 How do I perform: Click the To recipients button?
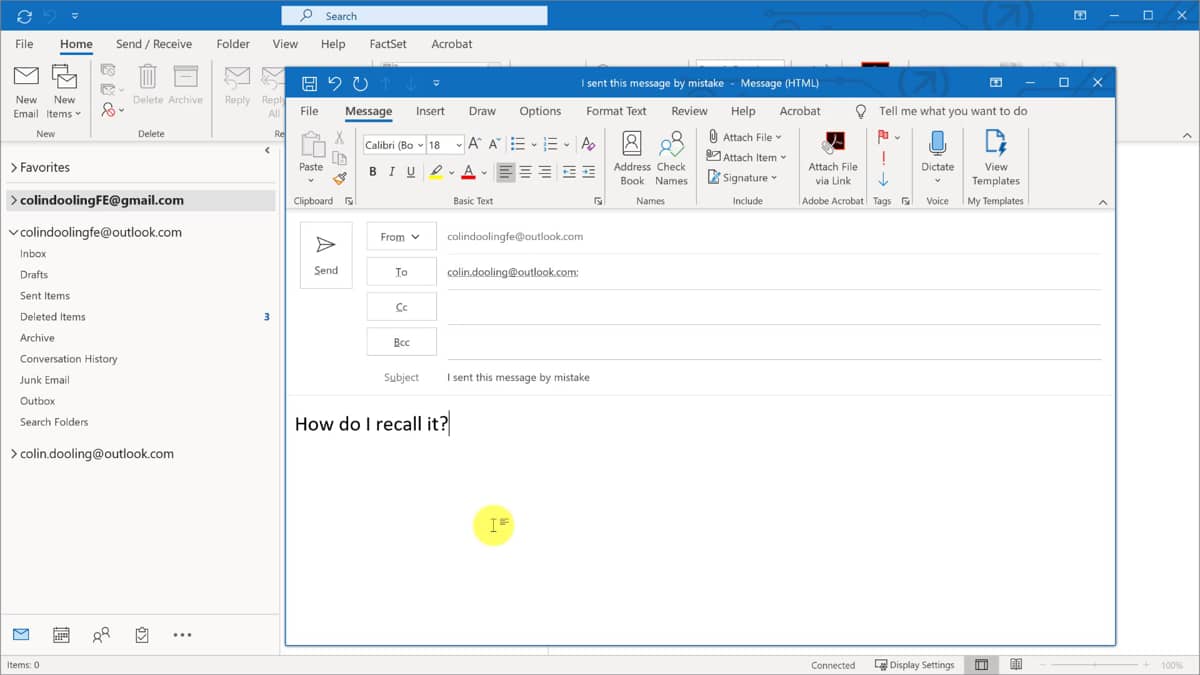point(401,272)
